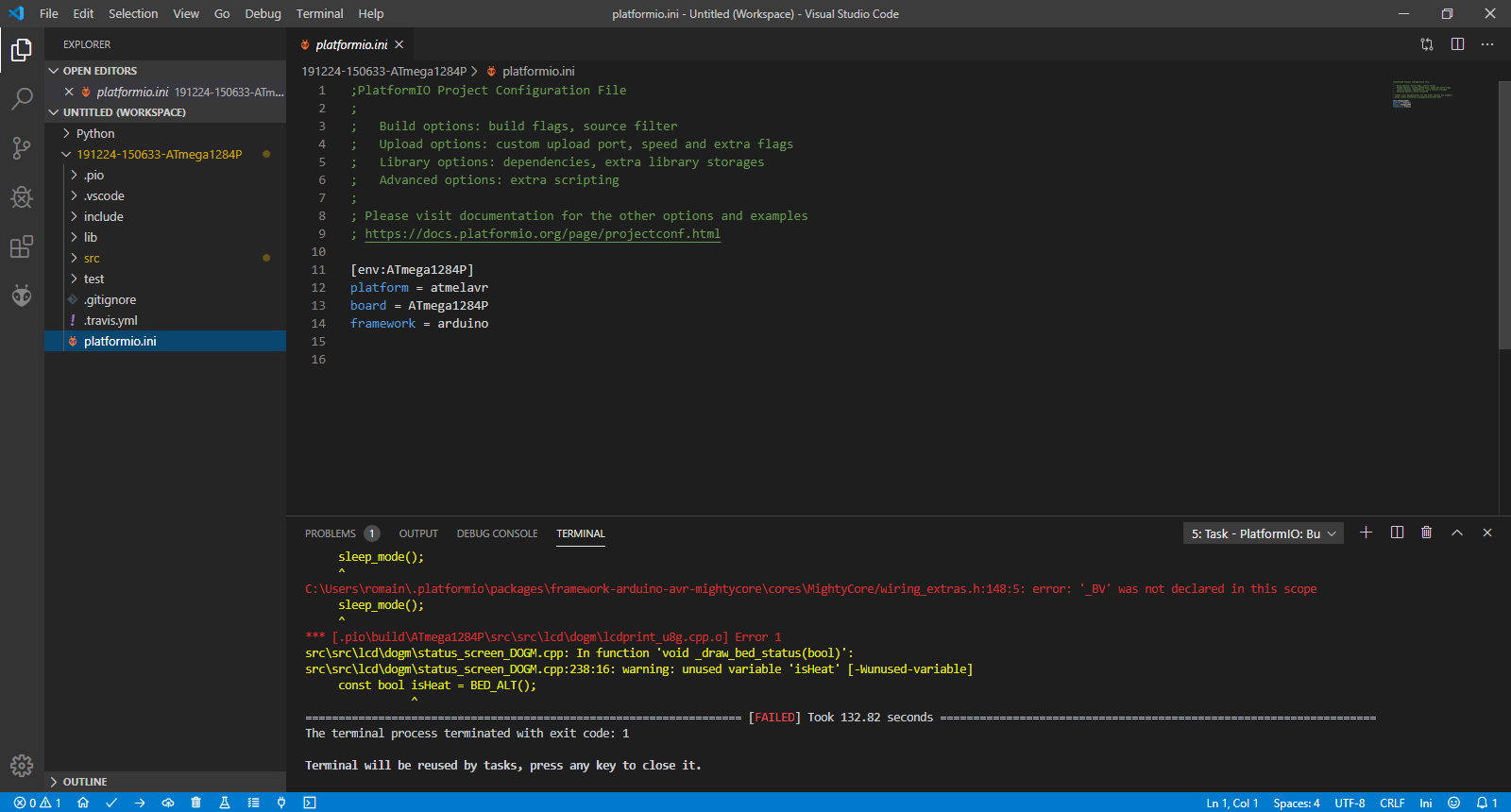The width and height of the screenshot is (1511, 812).
Task: Click PlatformIO Test flask icon
Action: point(225,803)
